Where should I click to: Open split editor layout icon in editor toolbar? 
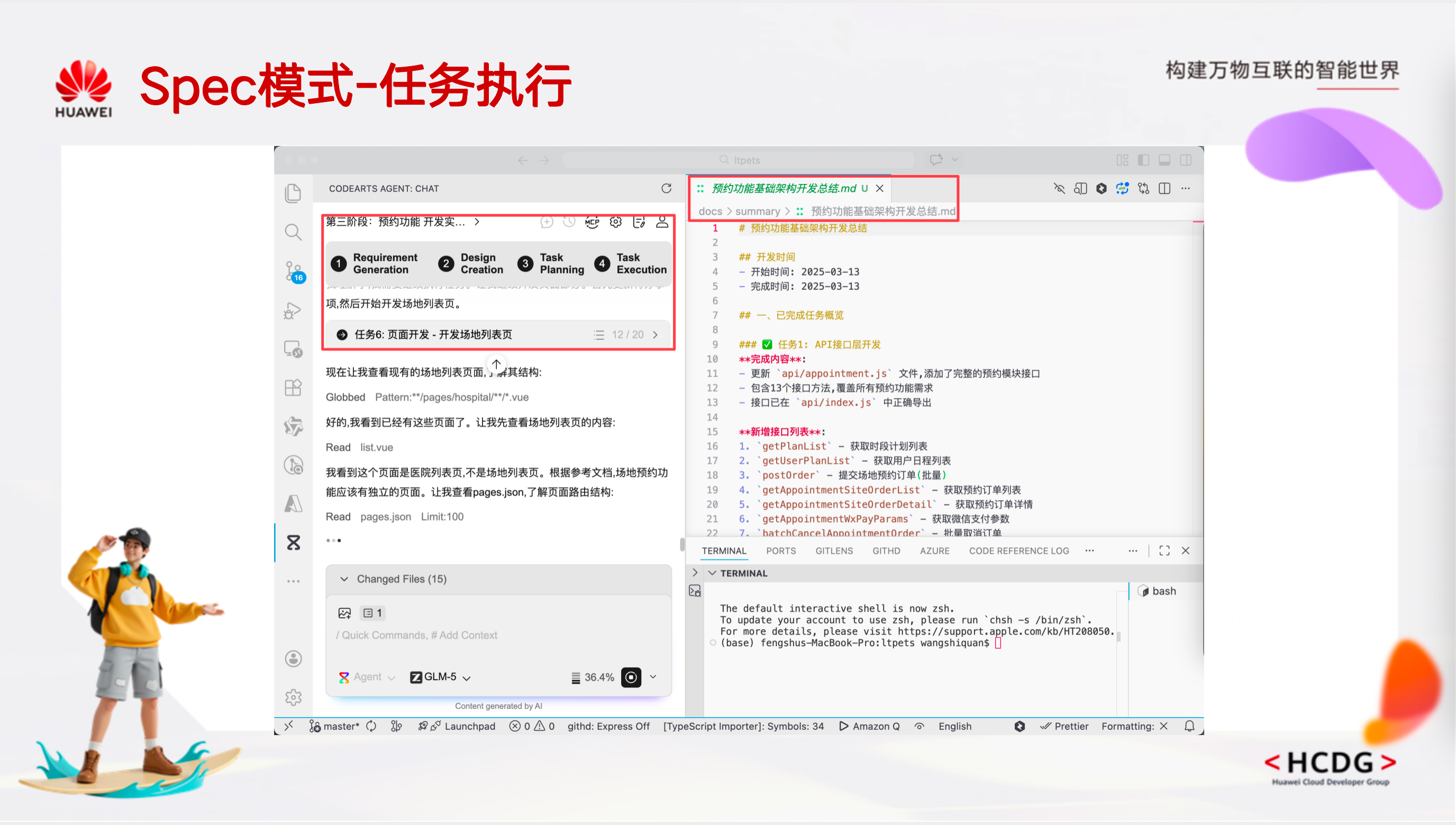click(x=1164, y=188)
